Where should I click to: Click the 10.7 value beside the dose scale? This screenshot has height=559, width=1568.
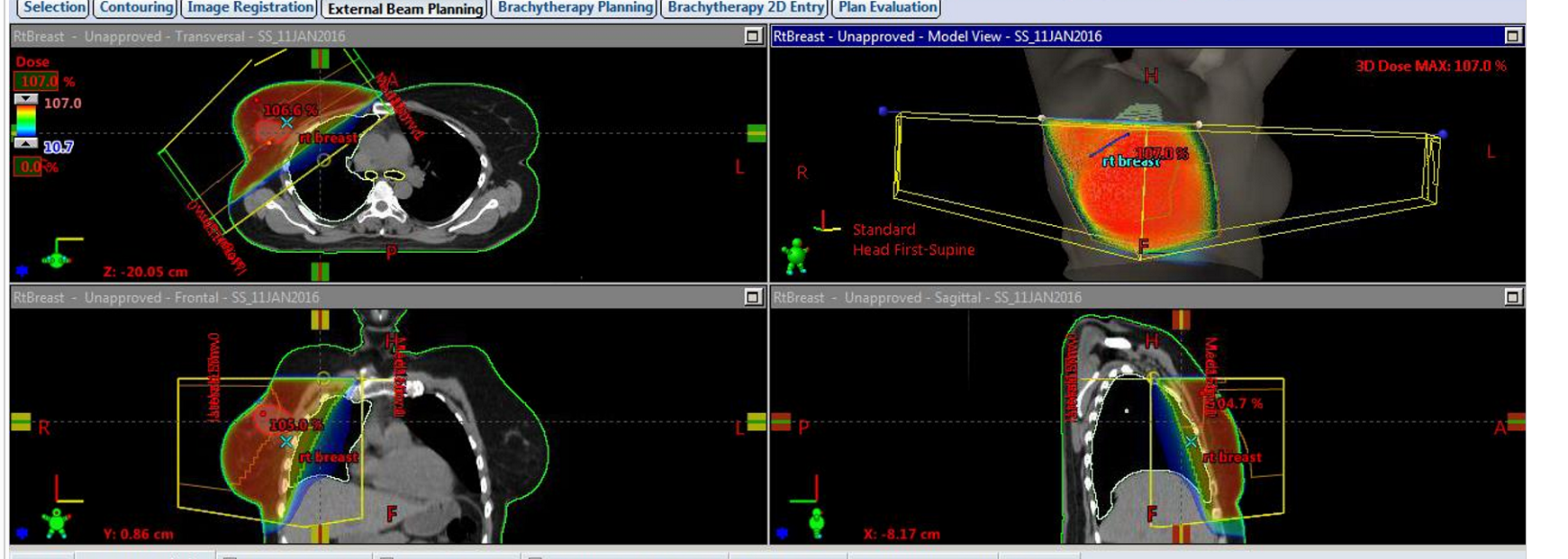click(58, 147)
